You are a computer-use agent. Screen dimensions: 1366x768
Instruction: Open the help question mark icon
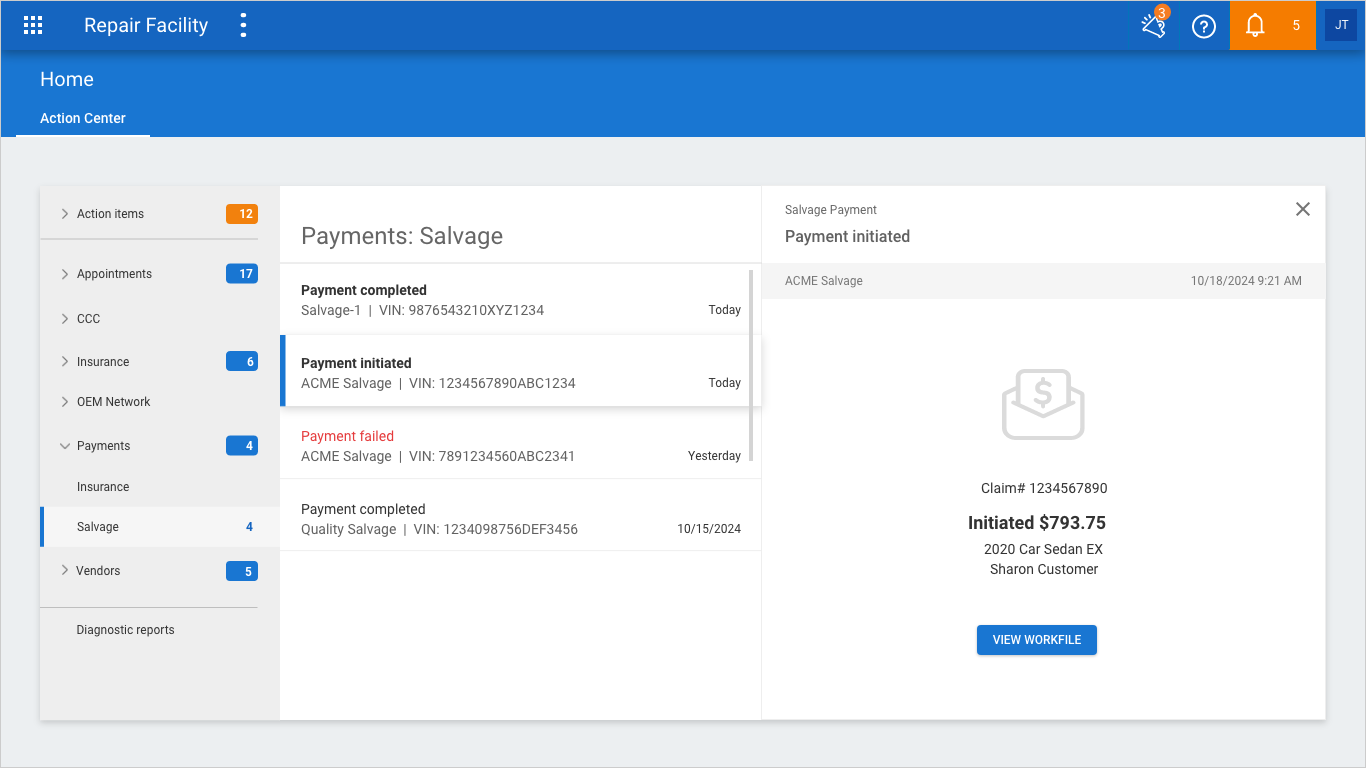click(x=1204, y=26)
